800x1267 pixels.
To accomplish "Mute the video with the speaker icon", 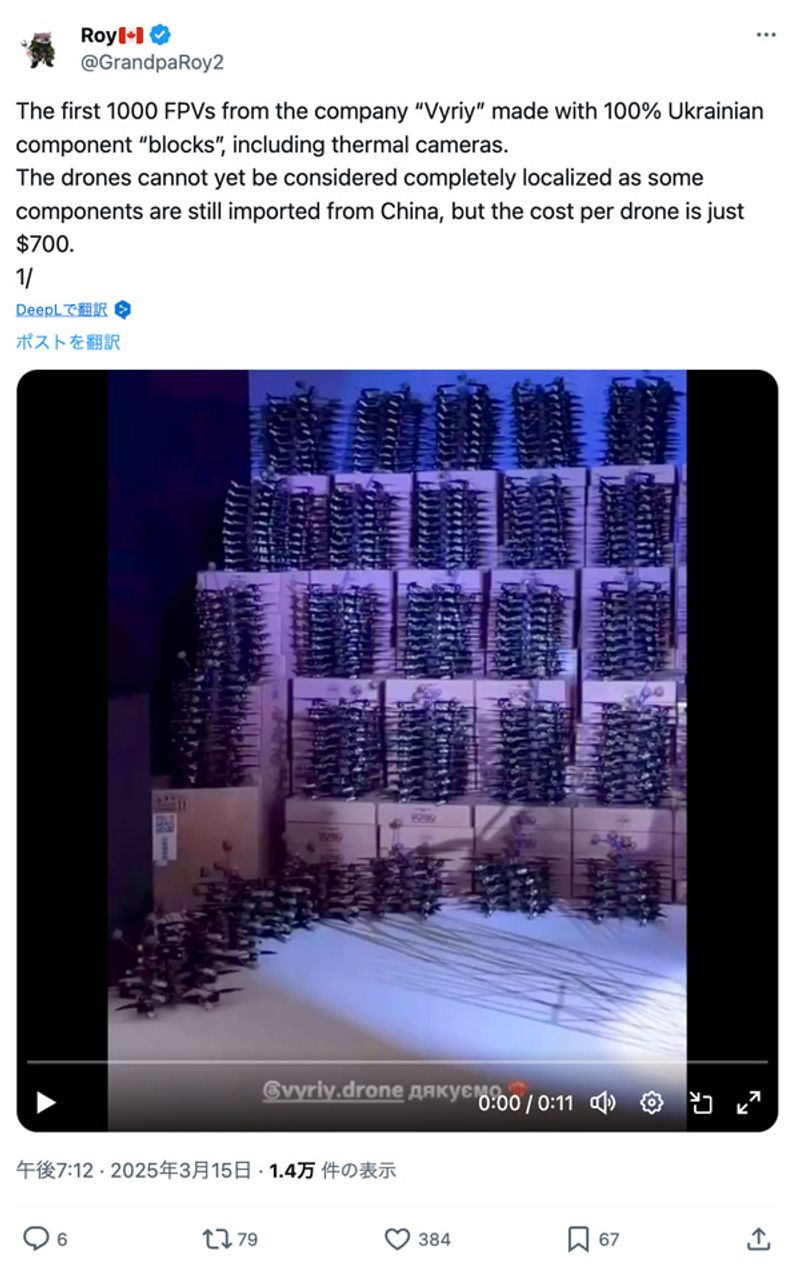I will tap(603, 1102).
